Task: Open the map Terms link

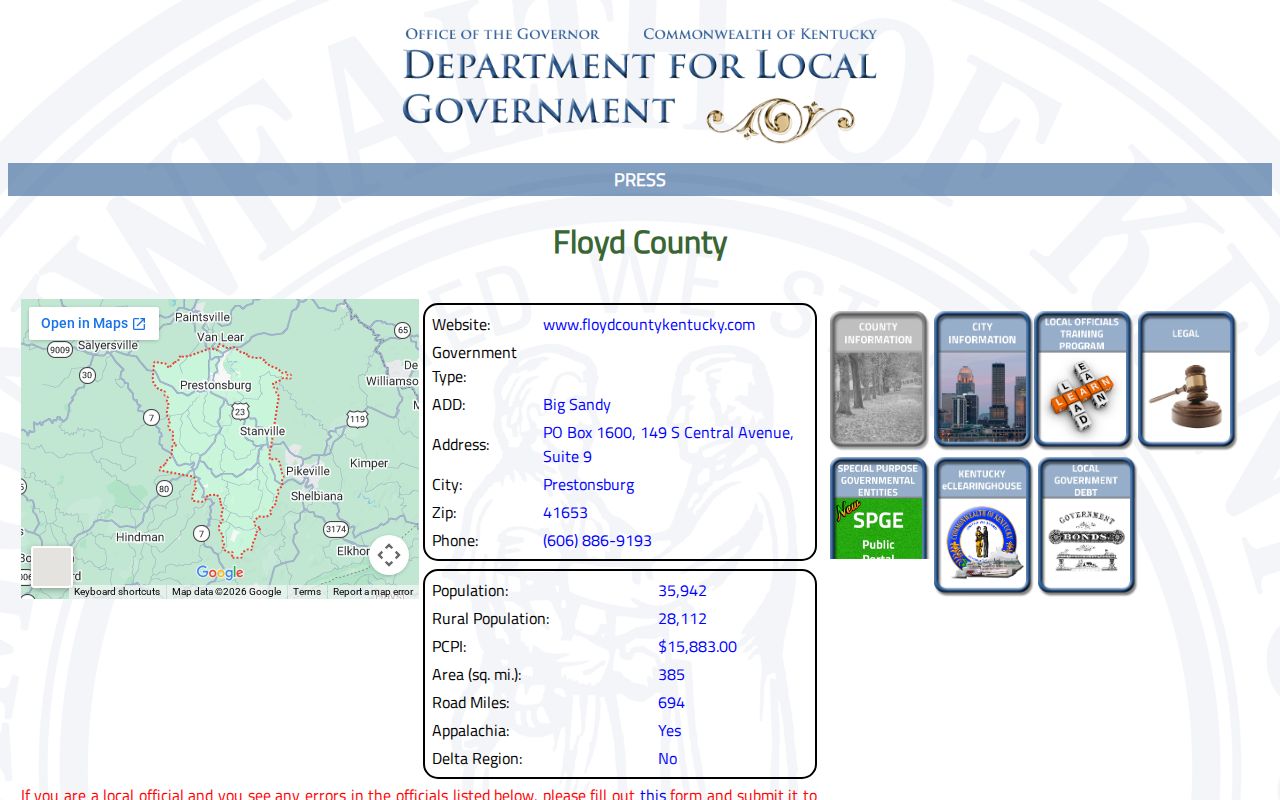Action: pyautogui.click(x=307, y=592)
